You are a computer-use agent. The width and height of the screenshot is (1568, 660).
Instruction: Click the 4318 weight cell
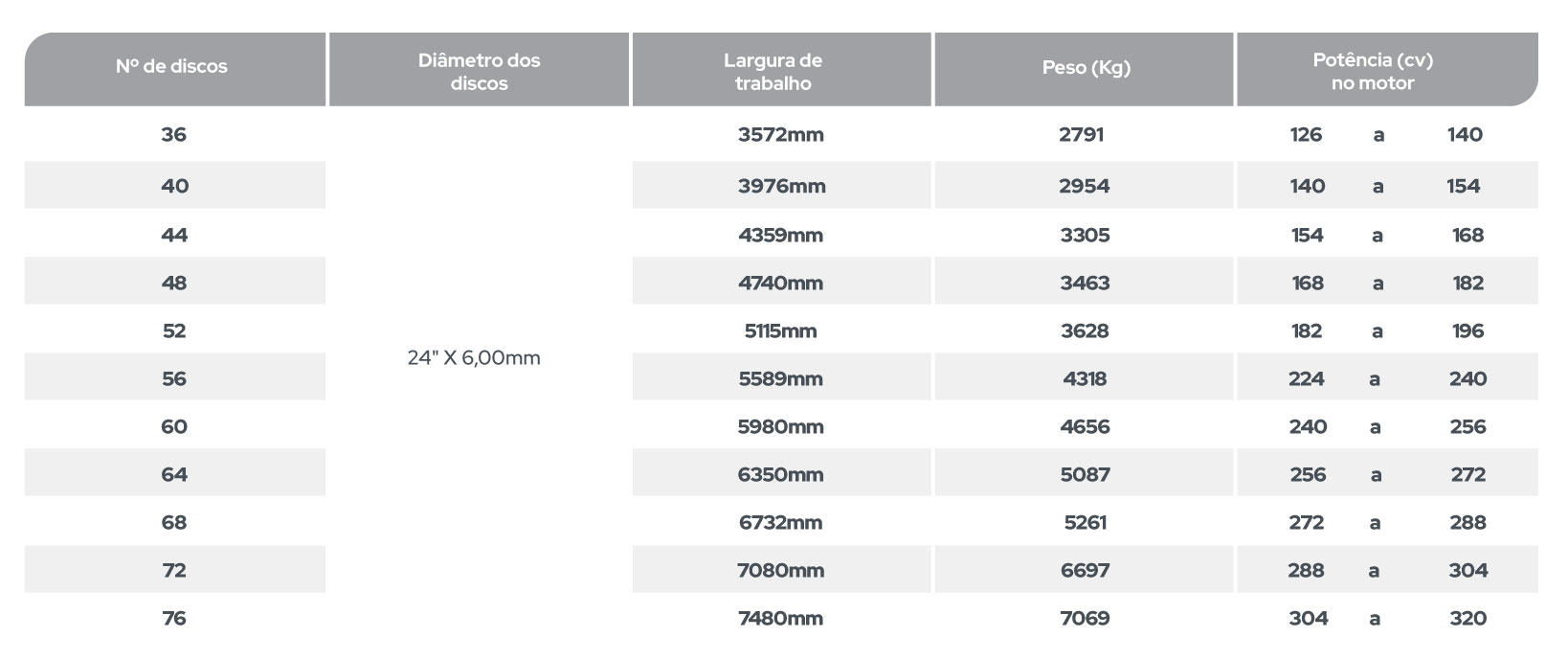coord(1084,377)
